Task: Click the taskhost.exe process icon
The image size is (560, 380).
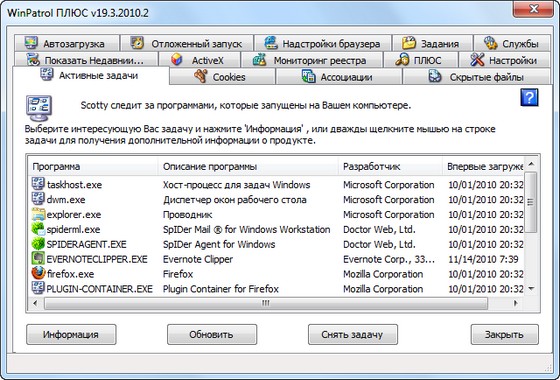Action: pos(38,184)
